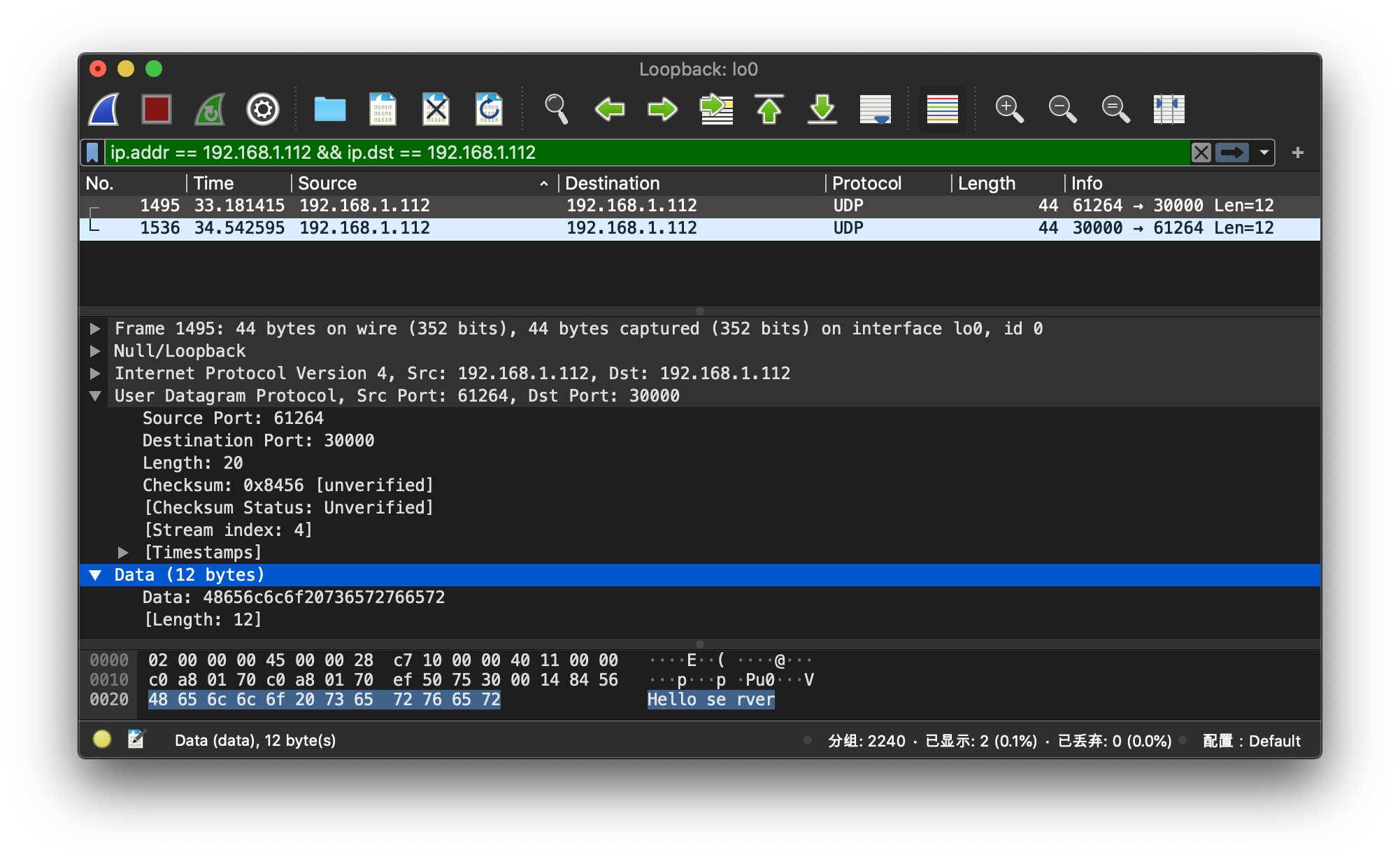Select packet 1495 in the list
Viewport: 1400px width, 862px height.
pos(700,206)
